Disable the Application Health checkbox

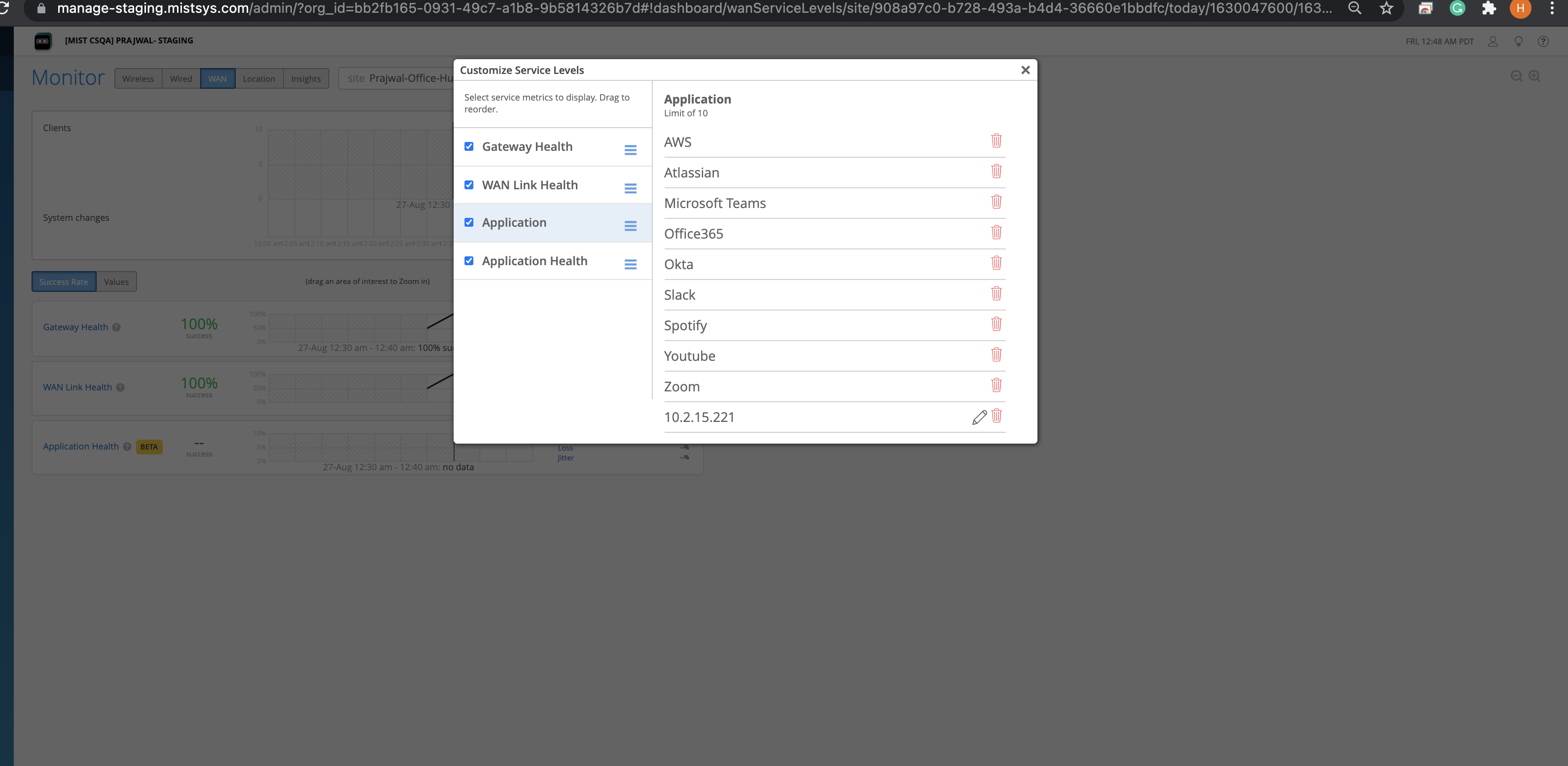point(469,261)
